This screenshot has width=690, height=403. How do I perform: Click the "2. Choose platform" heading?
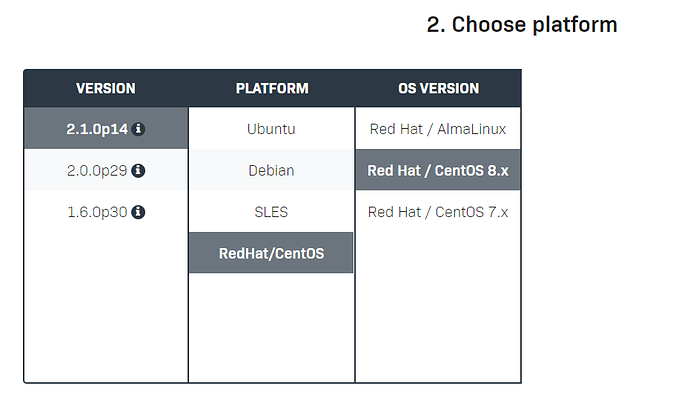[522, 25]
